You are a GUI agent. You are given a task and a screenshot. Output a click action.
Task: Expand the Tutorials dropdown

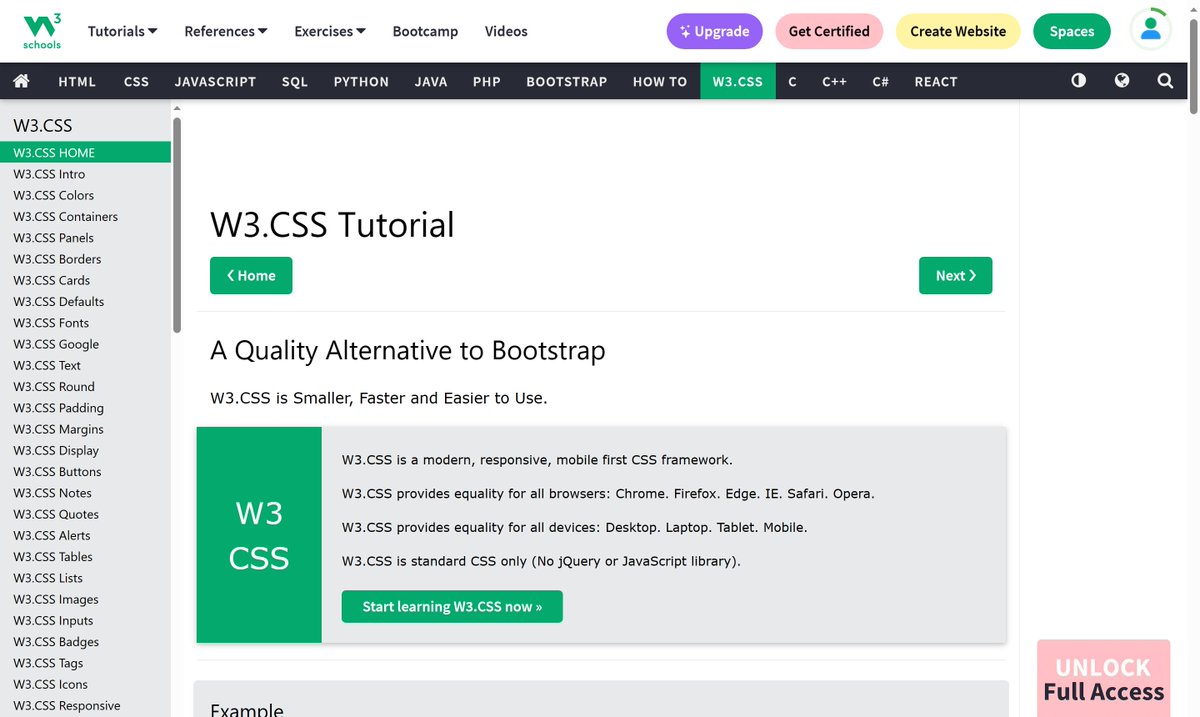click(122, 31)
